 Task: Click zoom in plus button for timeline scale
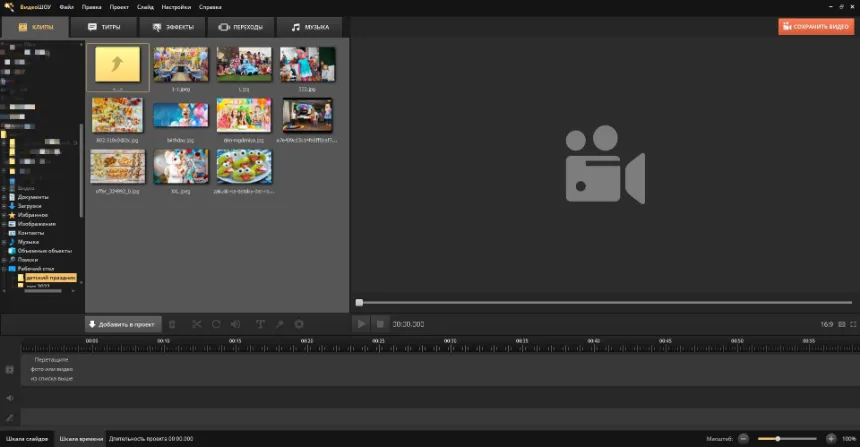[x=831, y=438]
